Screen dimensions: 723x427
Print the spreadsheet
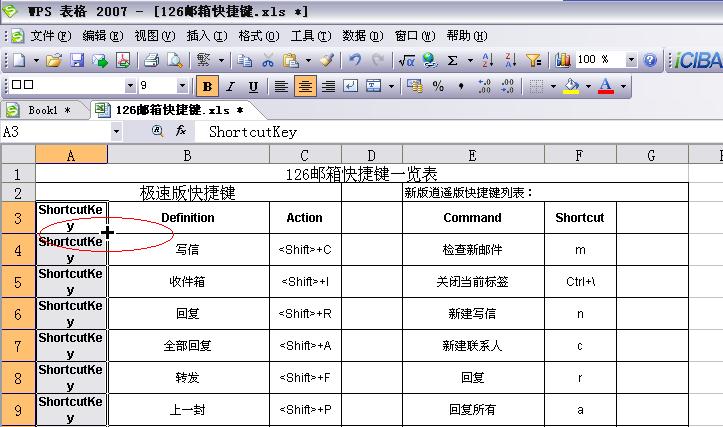pos(151,60)
